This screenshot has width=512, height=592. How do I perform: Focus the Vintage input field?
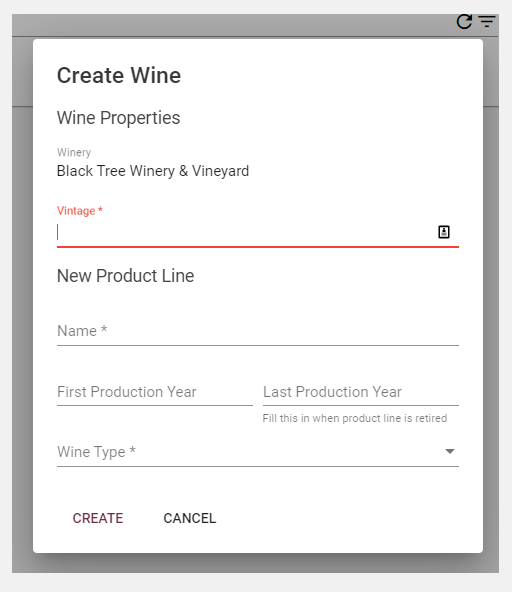245,232
